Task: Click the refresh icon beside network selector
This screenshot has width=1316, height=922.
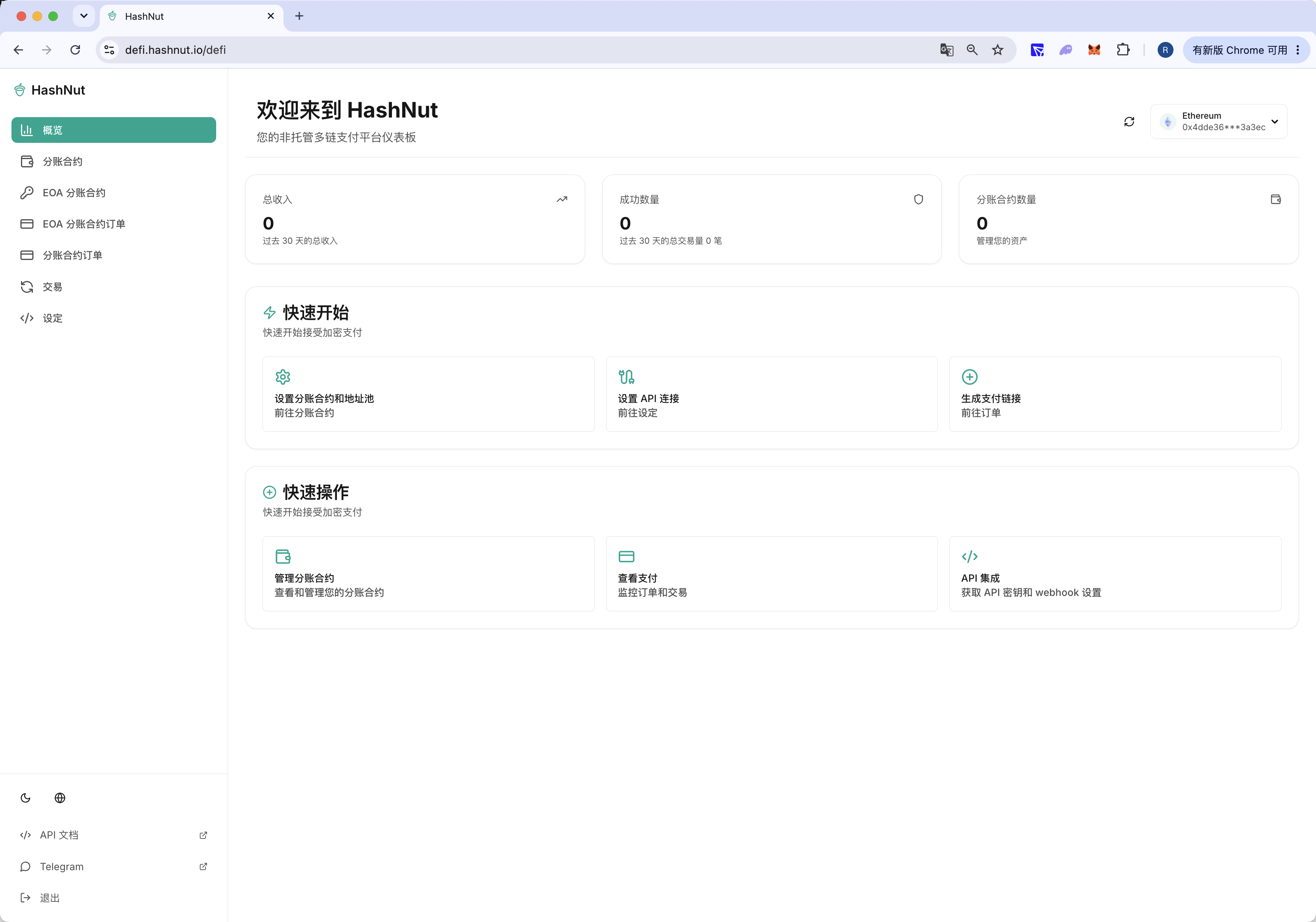Action: [1129, 121]
